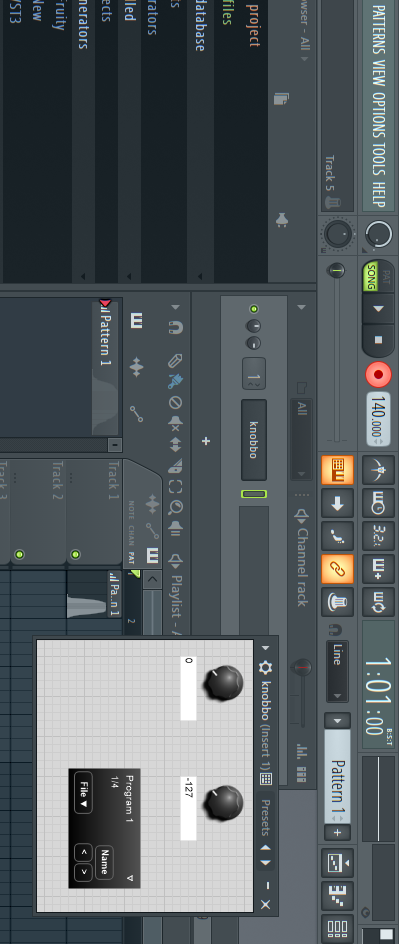This screenshot has width=399, height=944.
Task: Toggle the playlist snap magnet icon
Action: tap(175, 328)
